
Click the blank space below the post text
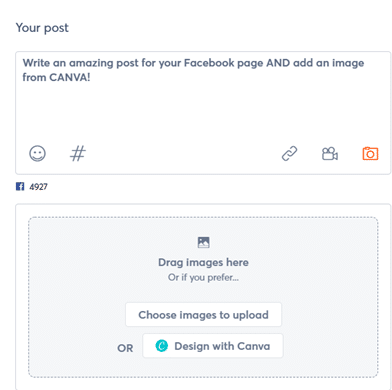point(203,112)
